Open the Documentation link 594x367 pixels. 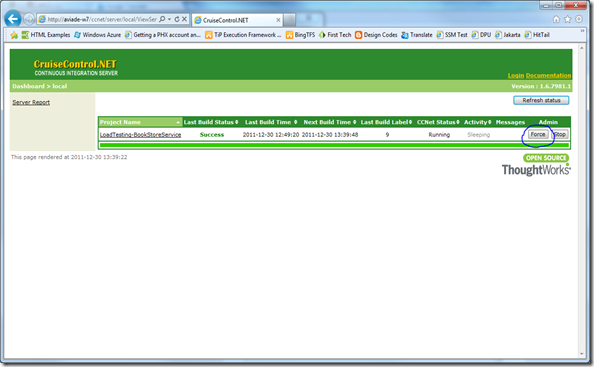pyautogui.click(x=548, y=75)
